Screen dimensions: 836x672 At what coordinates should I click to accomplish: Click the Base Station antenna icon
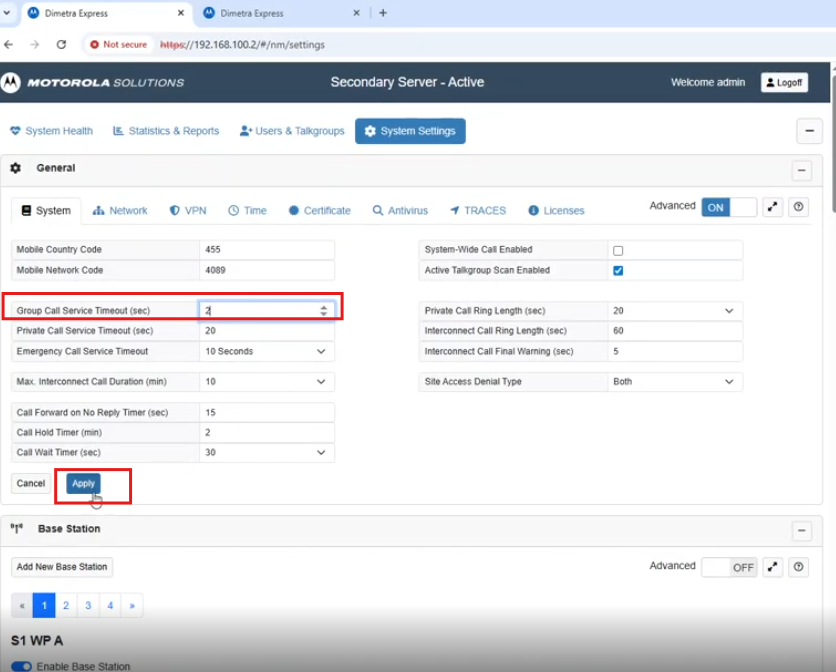[17, 529]
